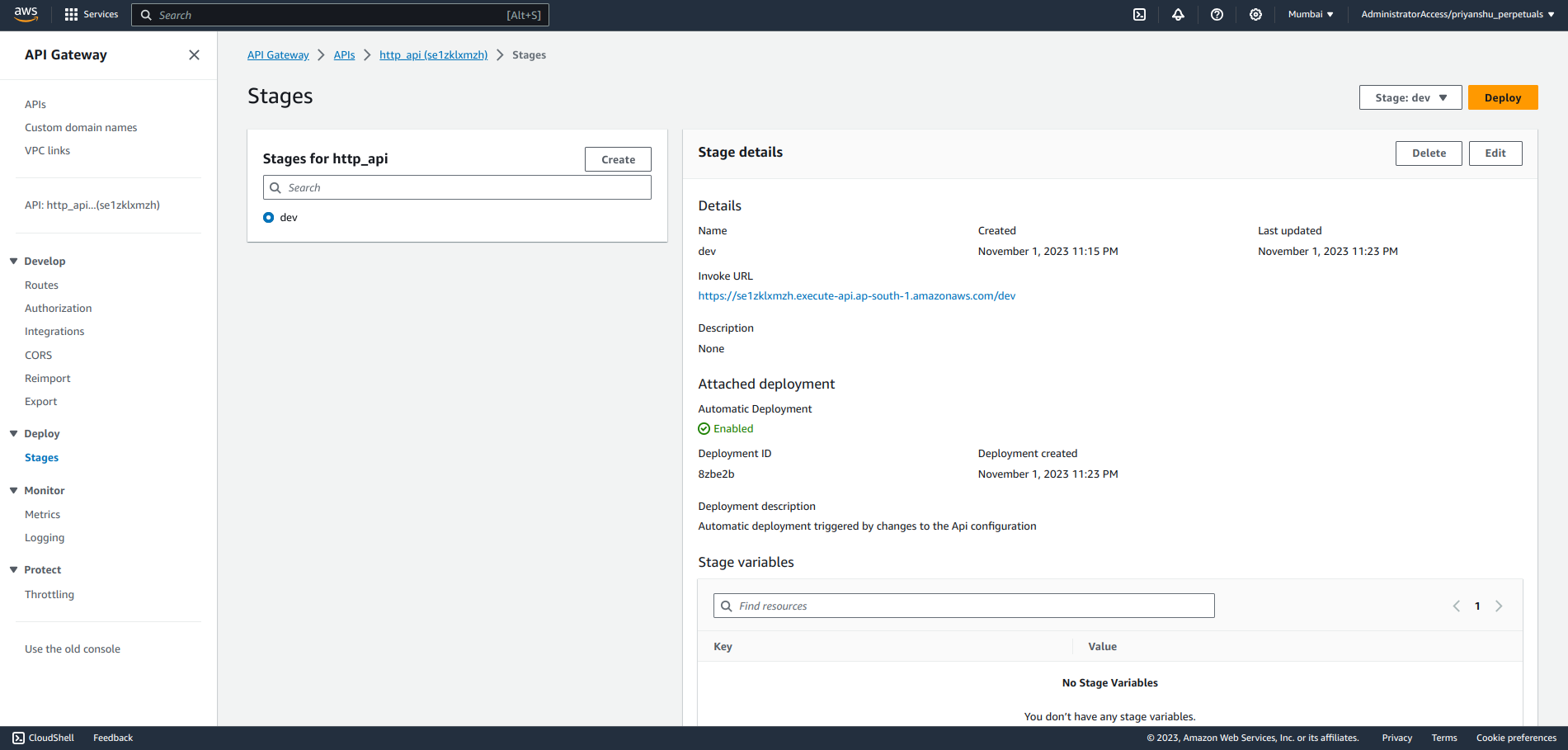This screenshot has height=750, width=1568.
Task: Open Integrations page
Action: 54,331
